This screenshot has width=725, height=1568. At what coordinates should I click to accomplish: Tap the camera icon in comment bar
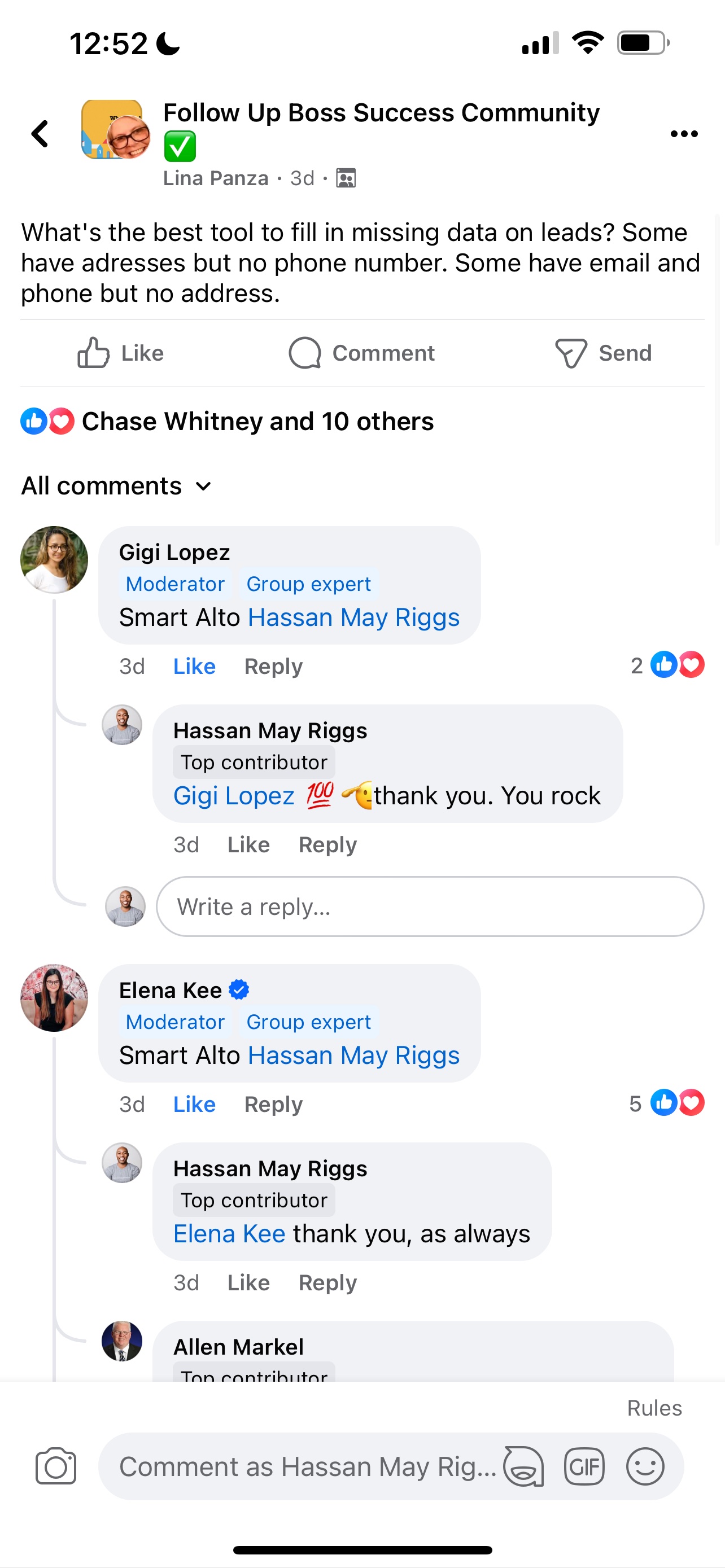click(x=55, y=1466)
